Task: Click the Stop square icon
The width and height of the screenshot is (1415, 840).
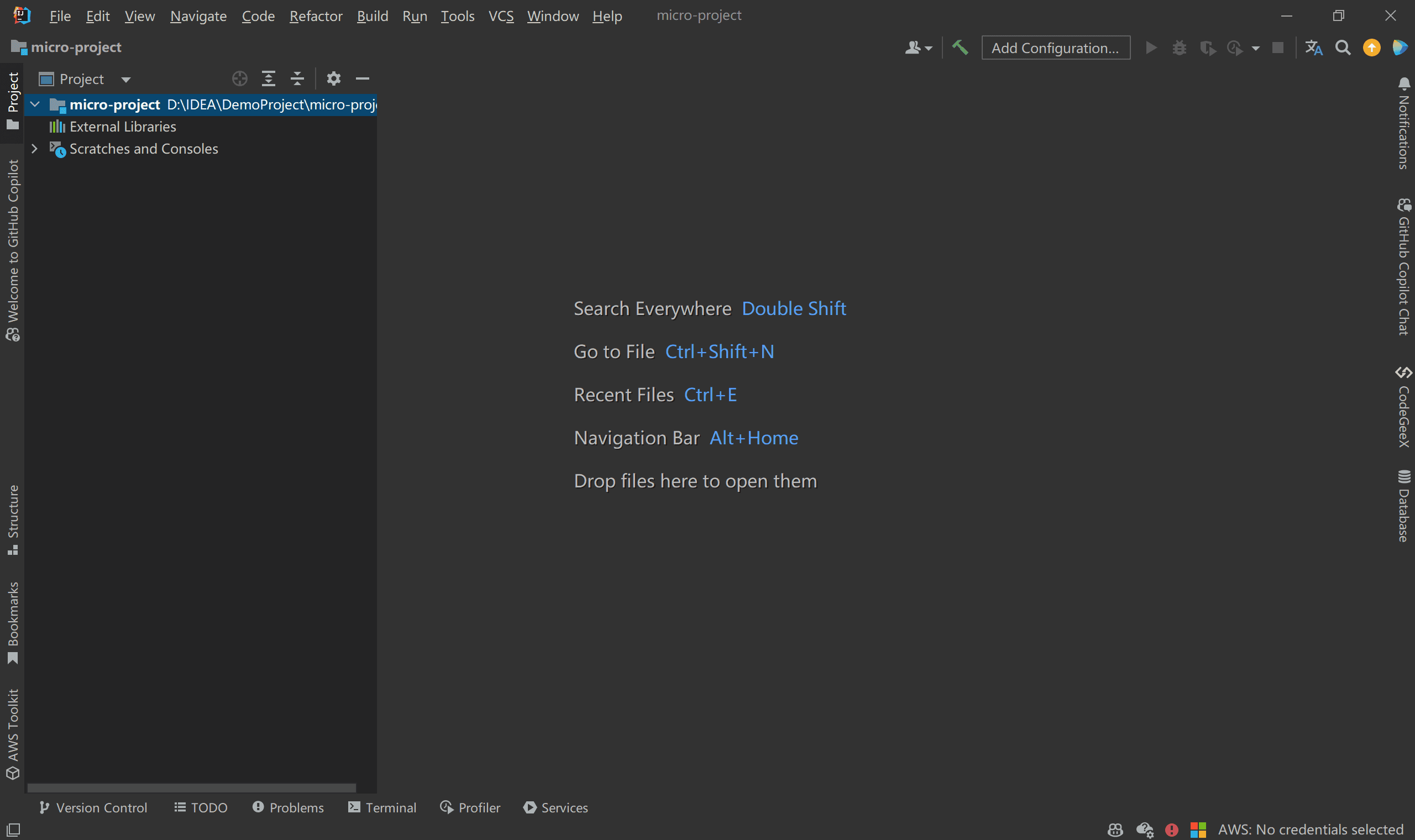Action: (1278, 48)
